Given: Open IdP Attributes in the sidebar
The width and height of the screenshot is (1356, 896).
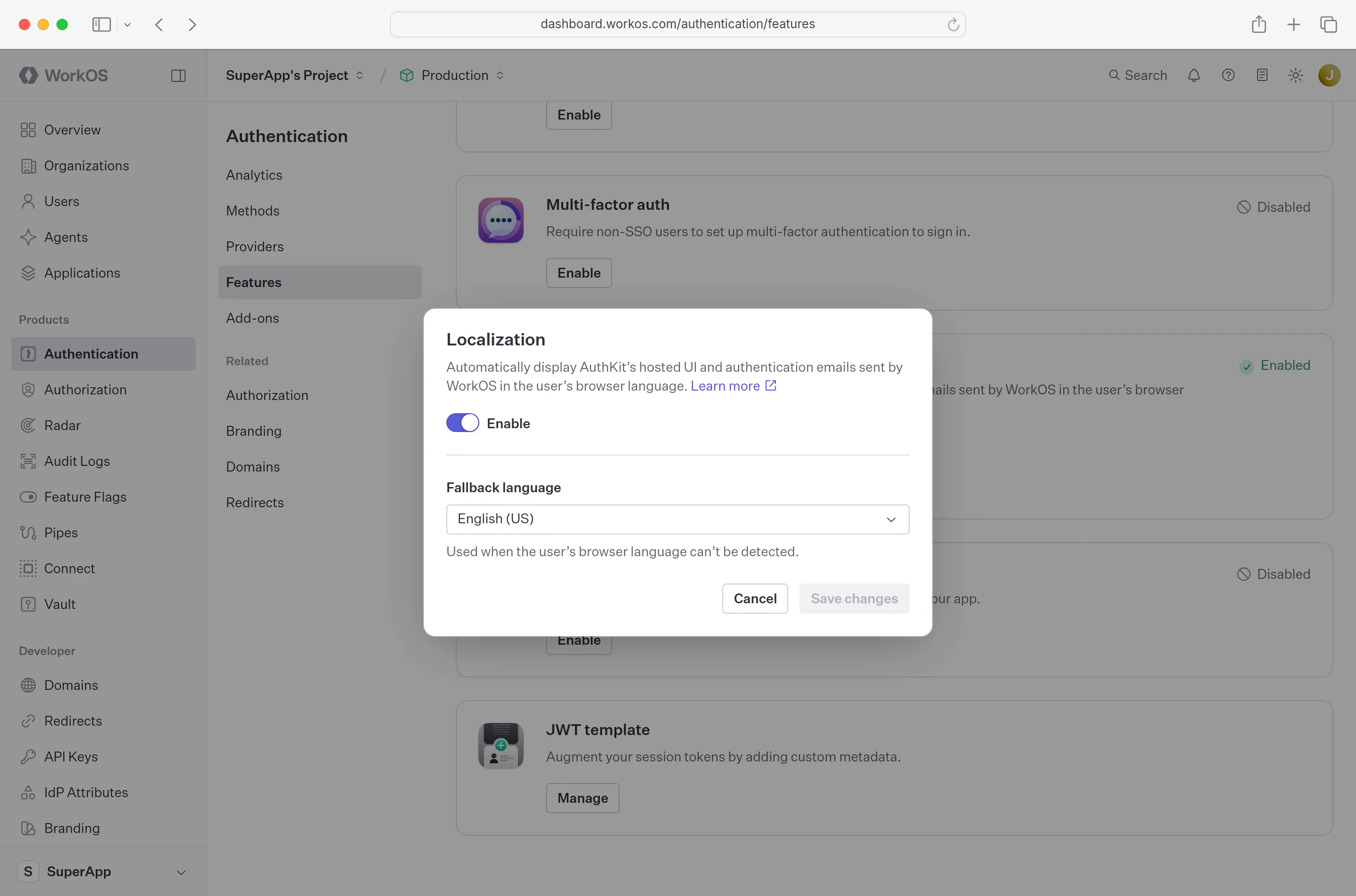Looking at the screenshot, I should 104,792.
